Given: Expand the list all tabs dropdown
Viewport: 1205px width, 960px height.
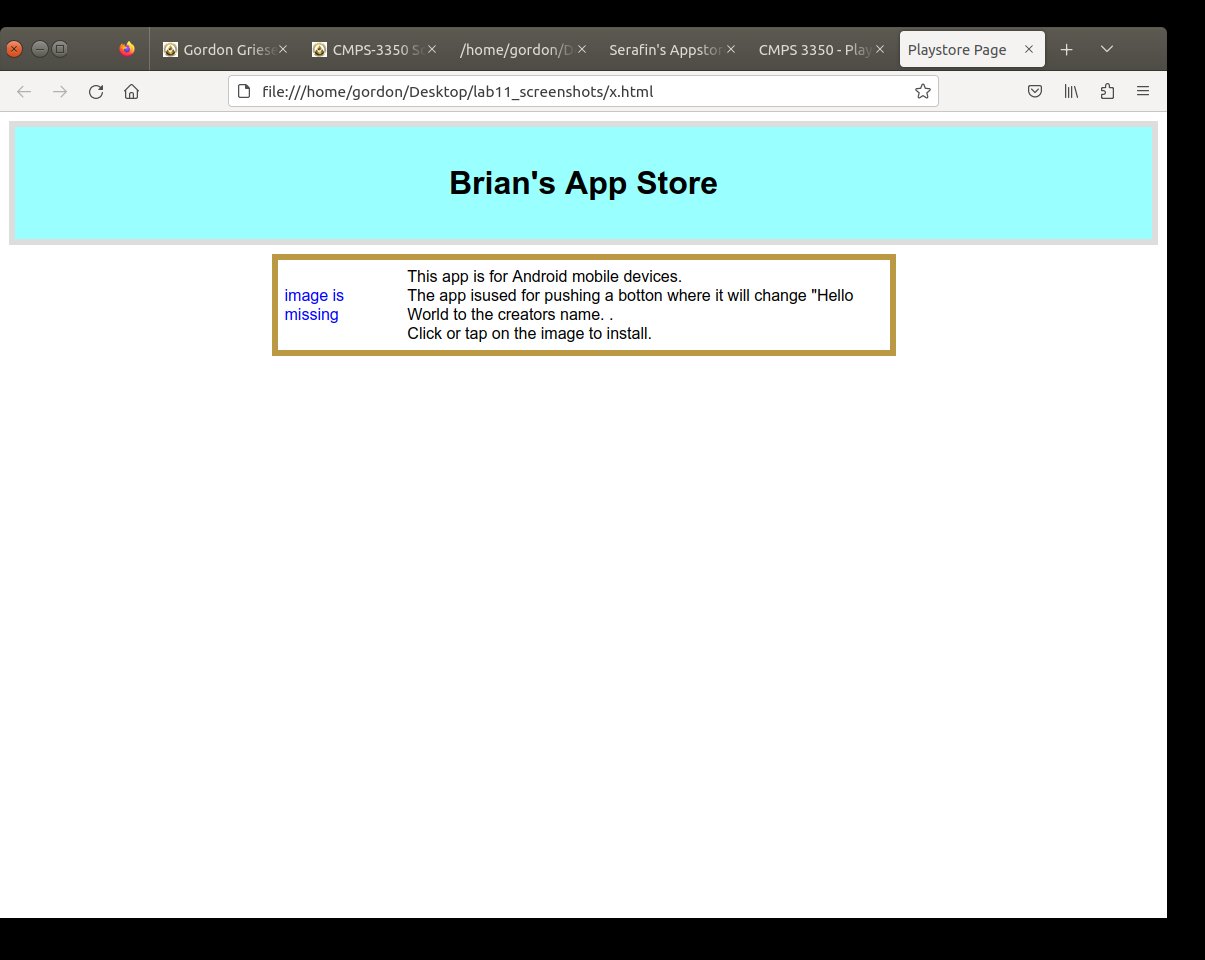Looking at the screenshot, I should click(x=1106, y=49).
